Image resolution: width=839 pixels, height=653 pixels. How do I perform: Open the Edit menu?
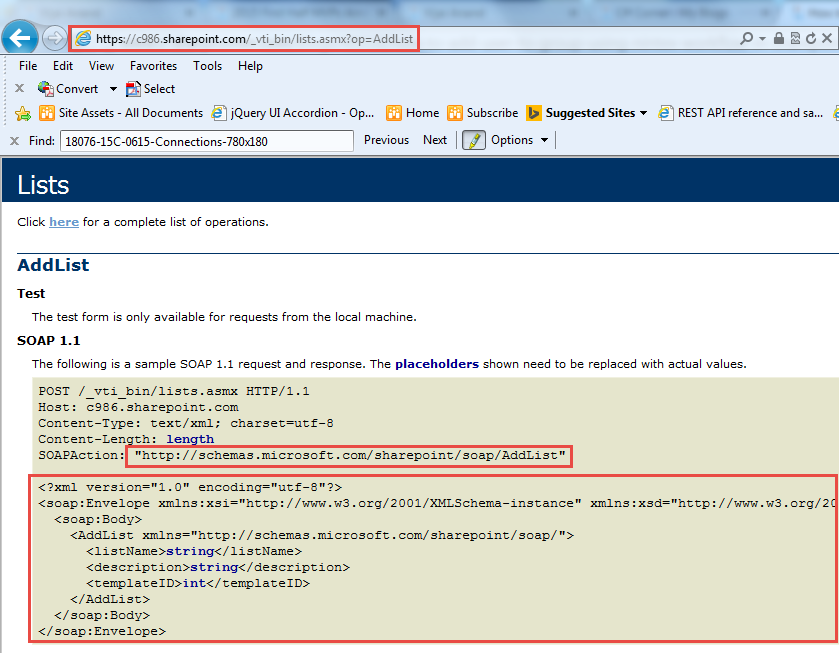(63, 66)
